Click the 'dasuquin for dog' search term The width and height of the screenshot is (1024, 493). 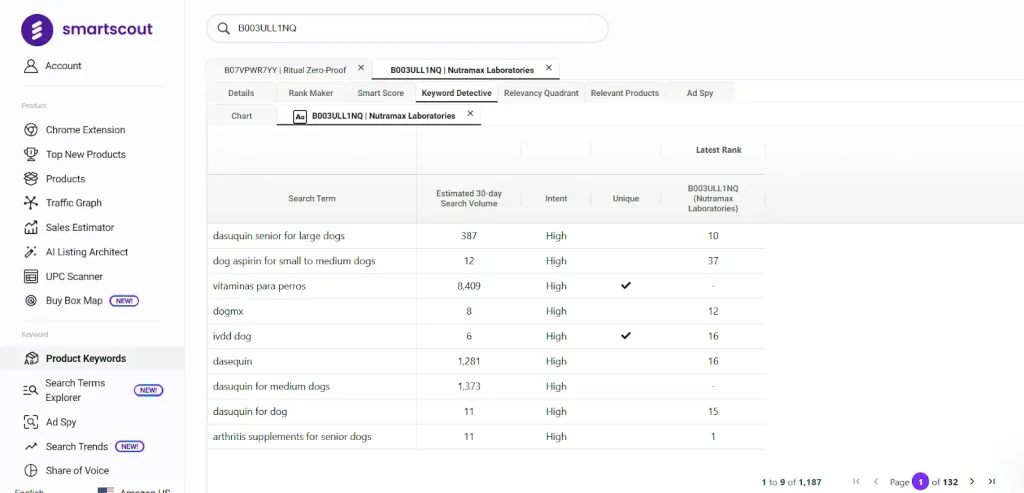(x=250, y=411)
